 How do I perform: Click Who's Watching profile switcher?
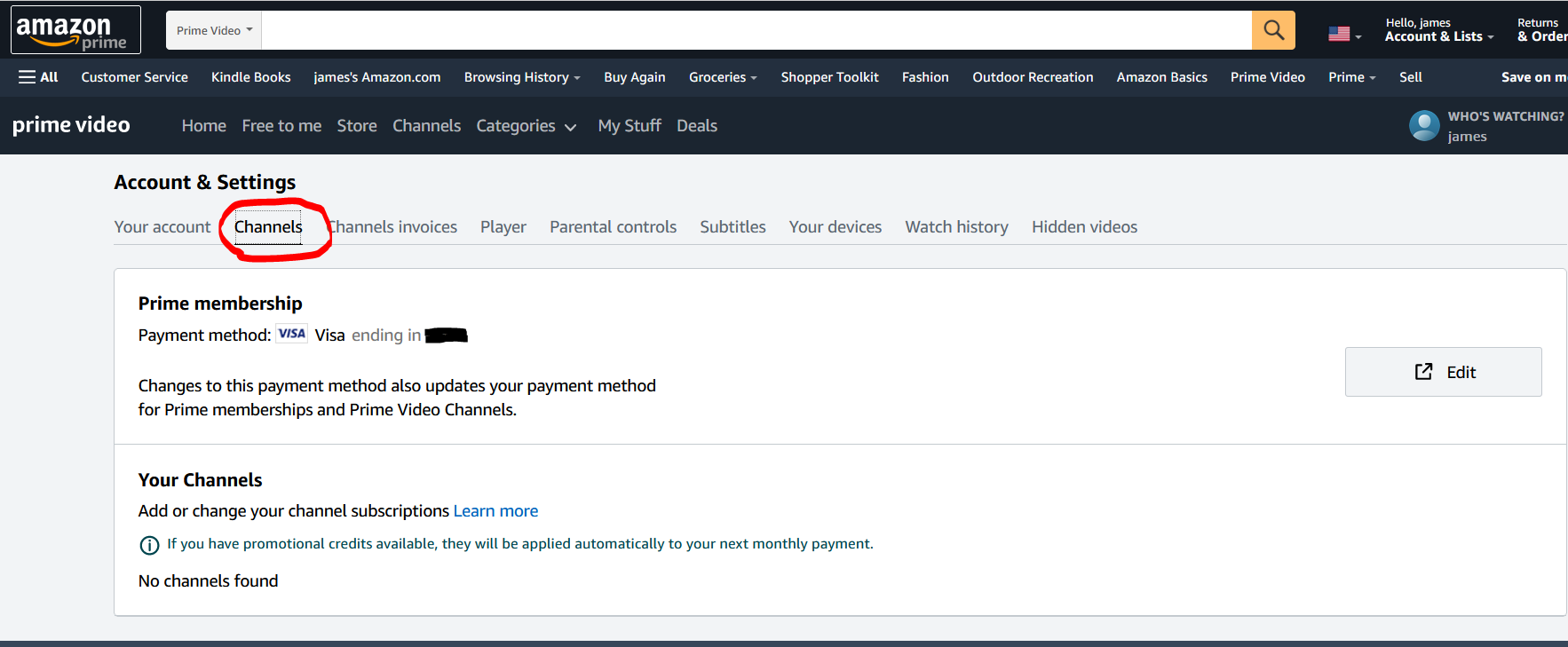[x=1487, y=126]
